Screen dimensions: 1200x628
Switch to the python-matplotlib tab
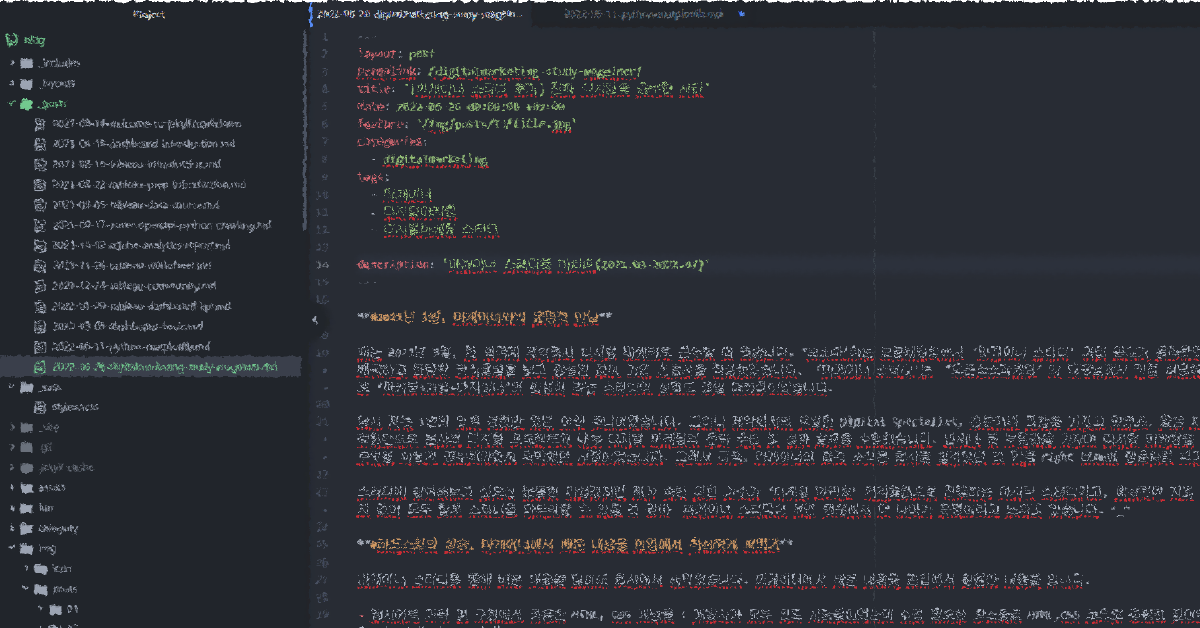click(642, 16)
